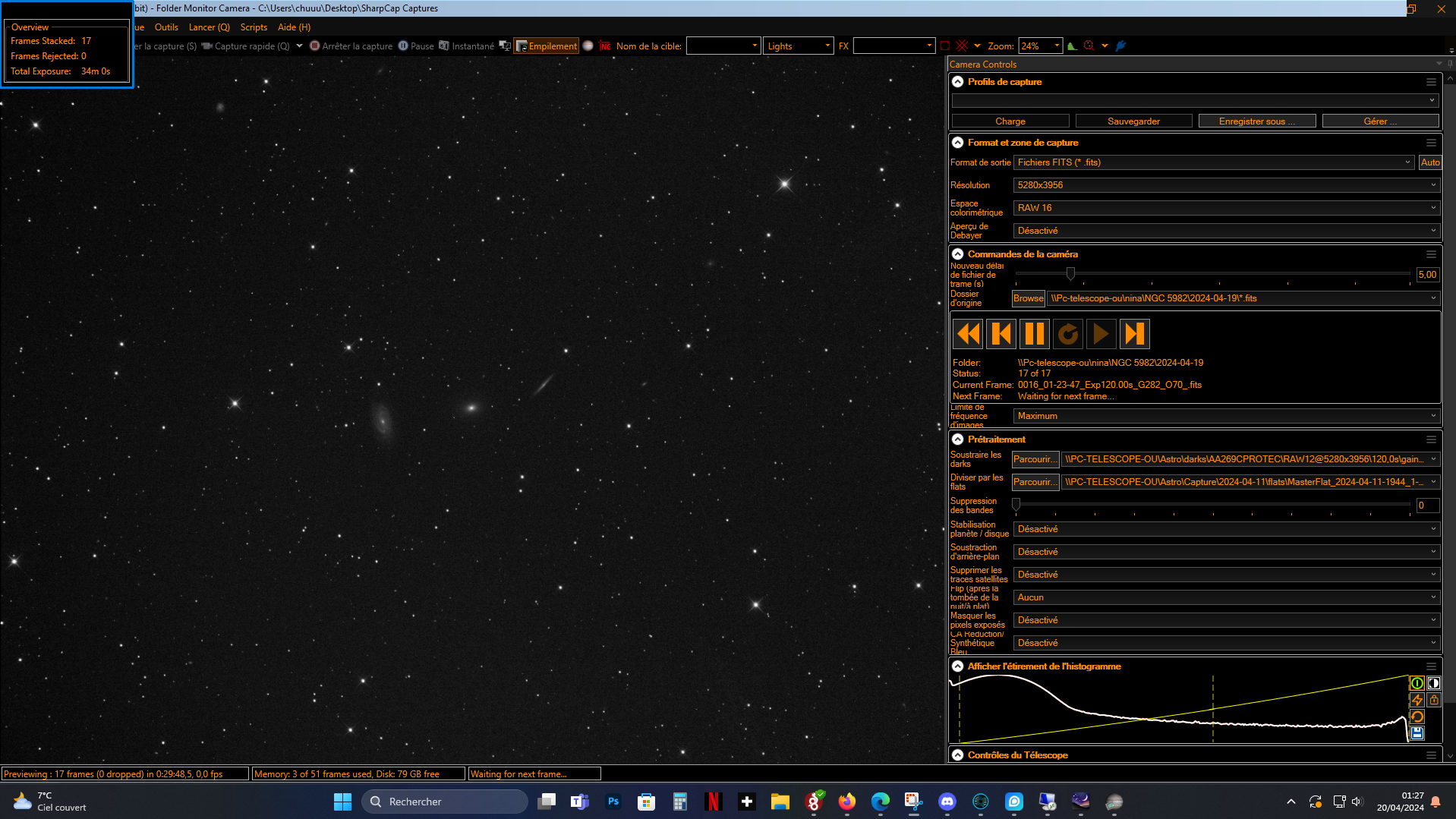Toggle histogram stretch enabled (green power icon)
The width and height of the screenshot is (1456, 819).
tap(1417, 683)
